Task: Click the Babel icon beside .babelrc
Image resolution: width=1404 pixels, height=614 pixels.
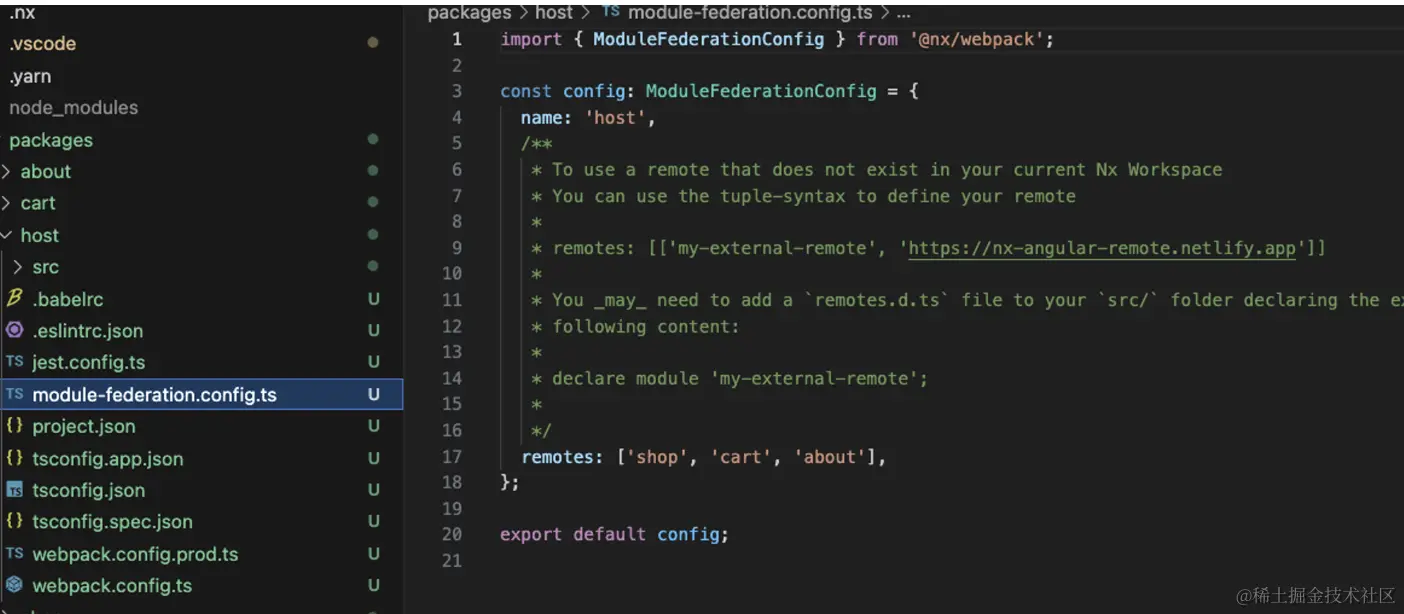Action: (14, 298)
